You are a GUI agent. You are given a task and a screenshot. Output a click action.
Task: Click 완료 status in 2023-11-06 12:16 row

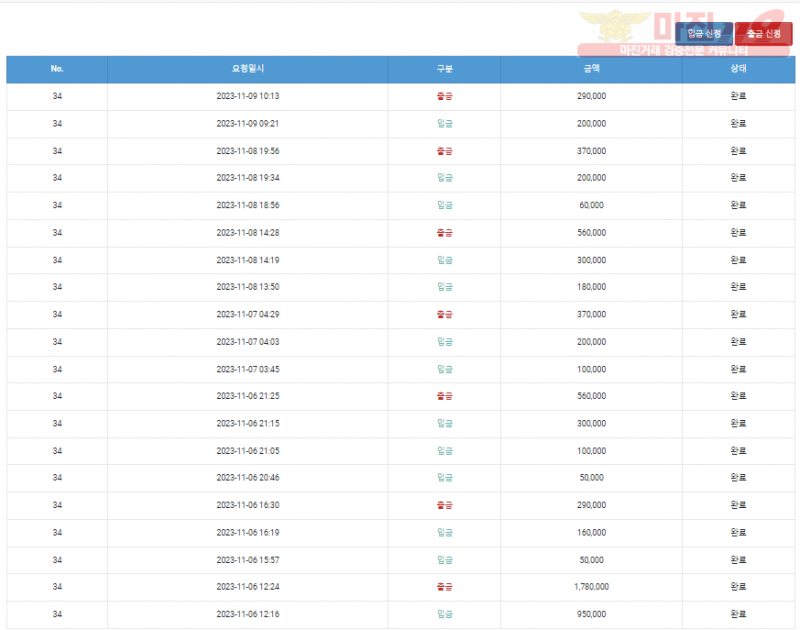pyautogui.click(x=738, y=614)
